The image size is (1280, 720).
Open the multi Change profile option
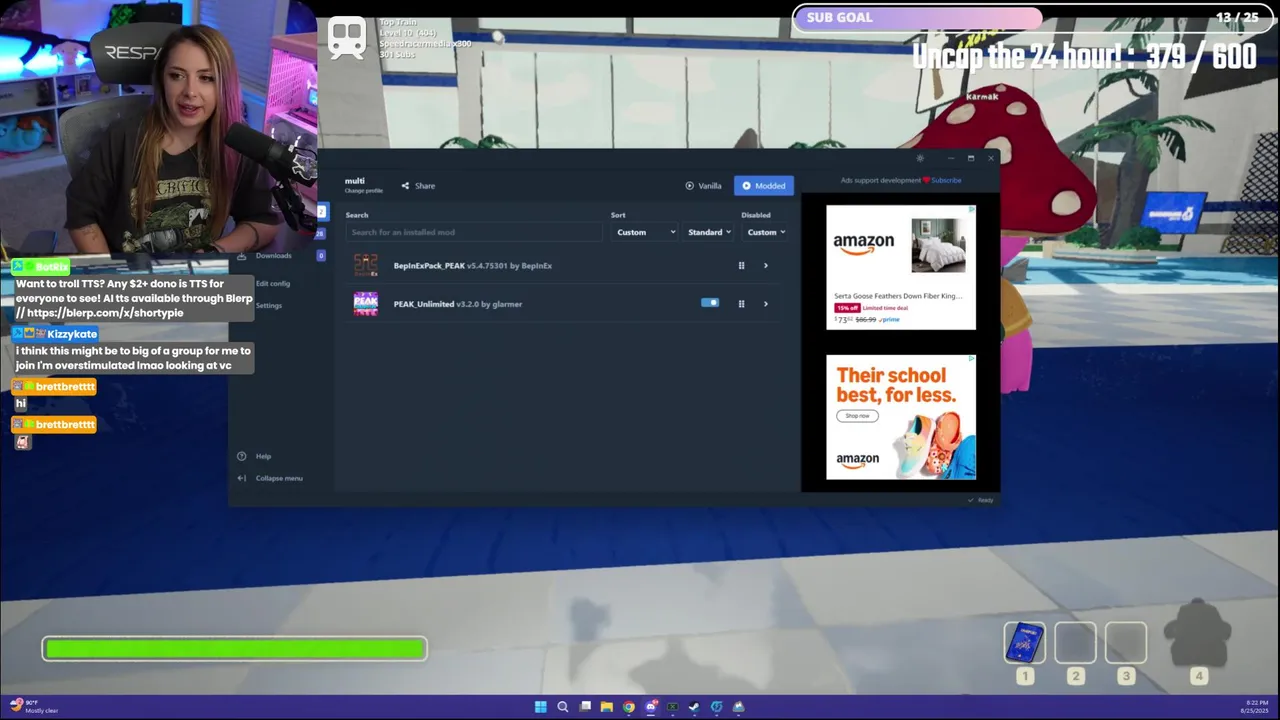tap(363, 190)
